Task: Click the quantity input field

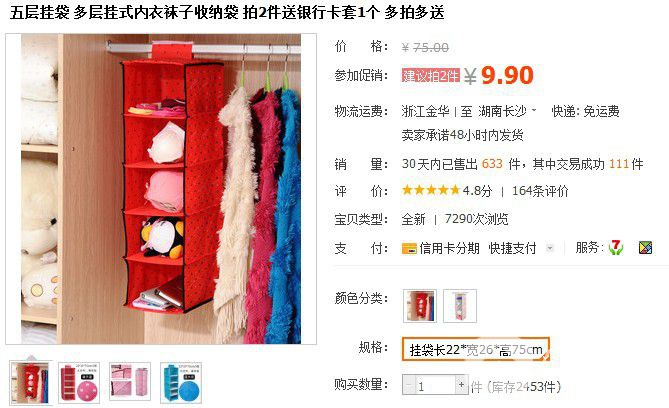Action: tap(435, 385)
